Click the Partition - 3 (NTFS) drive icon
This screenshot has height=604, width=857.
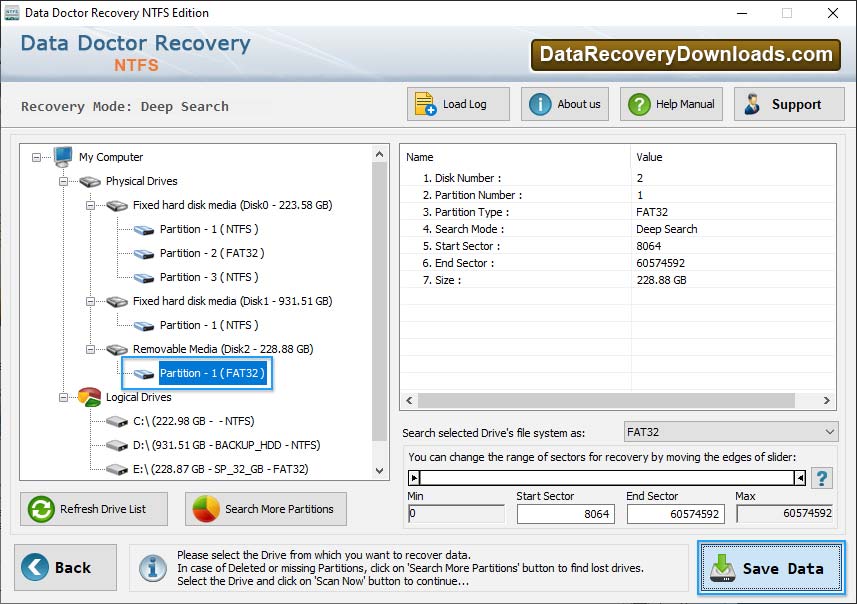[x=144, y=278]
